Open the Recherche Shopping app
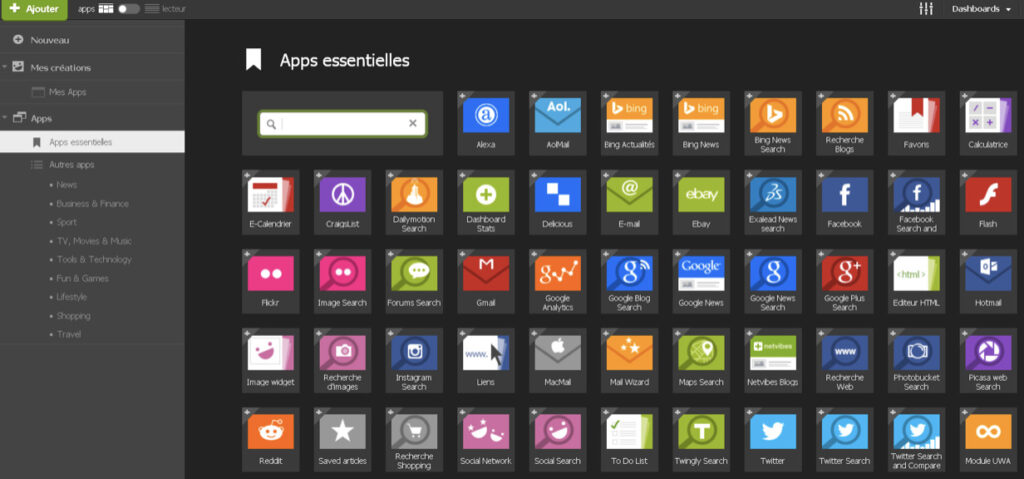The image size is (1024, 479). click(414, 439)
